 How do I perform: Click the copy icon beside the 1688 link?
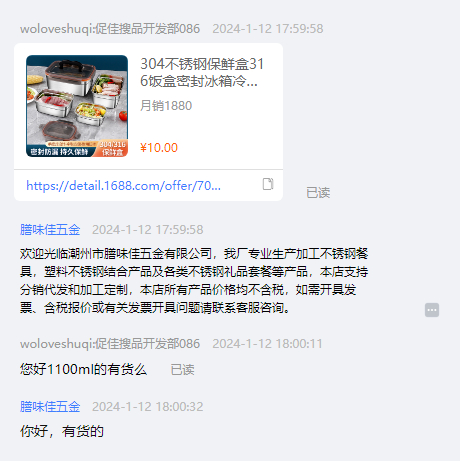point(268,184)
